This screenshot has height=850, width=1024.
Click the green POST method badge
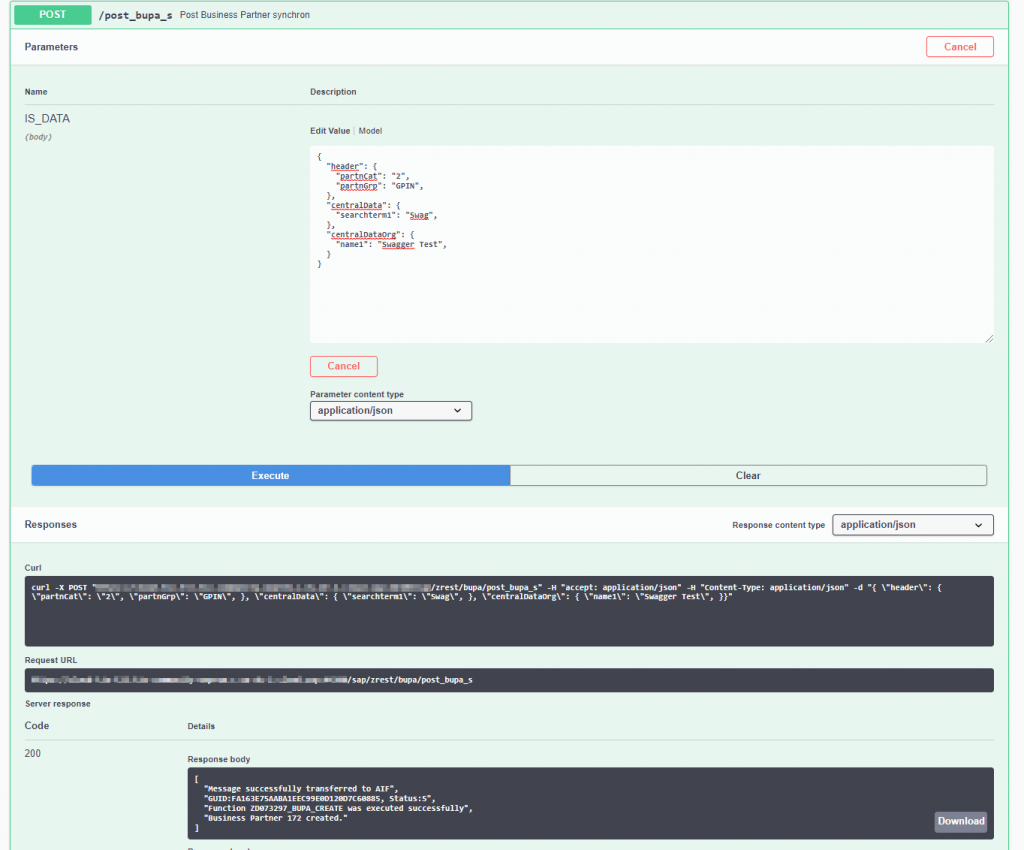click(52, 14)
